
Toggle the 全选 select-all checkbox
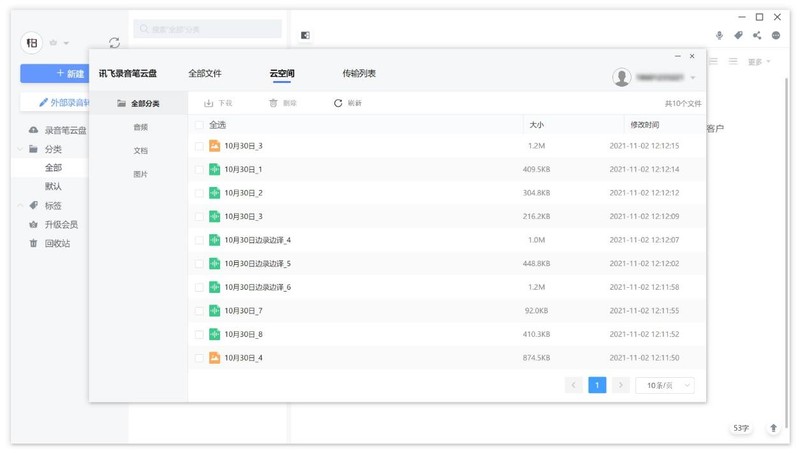pos(199,125)
